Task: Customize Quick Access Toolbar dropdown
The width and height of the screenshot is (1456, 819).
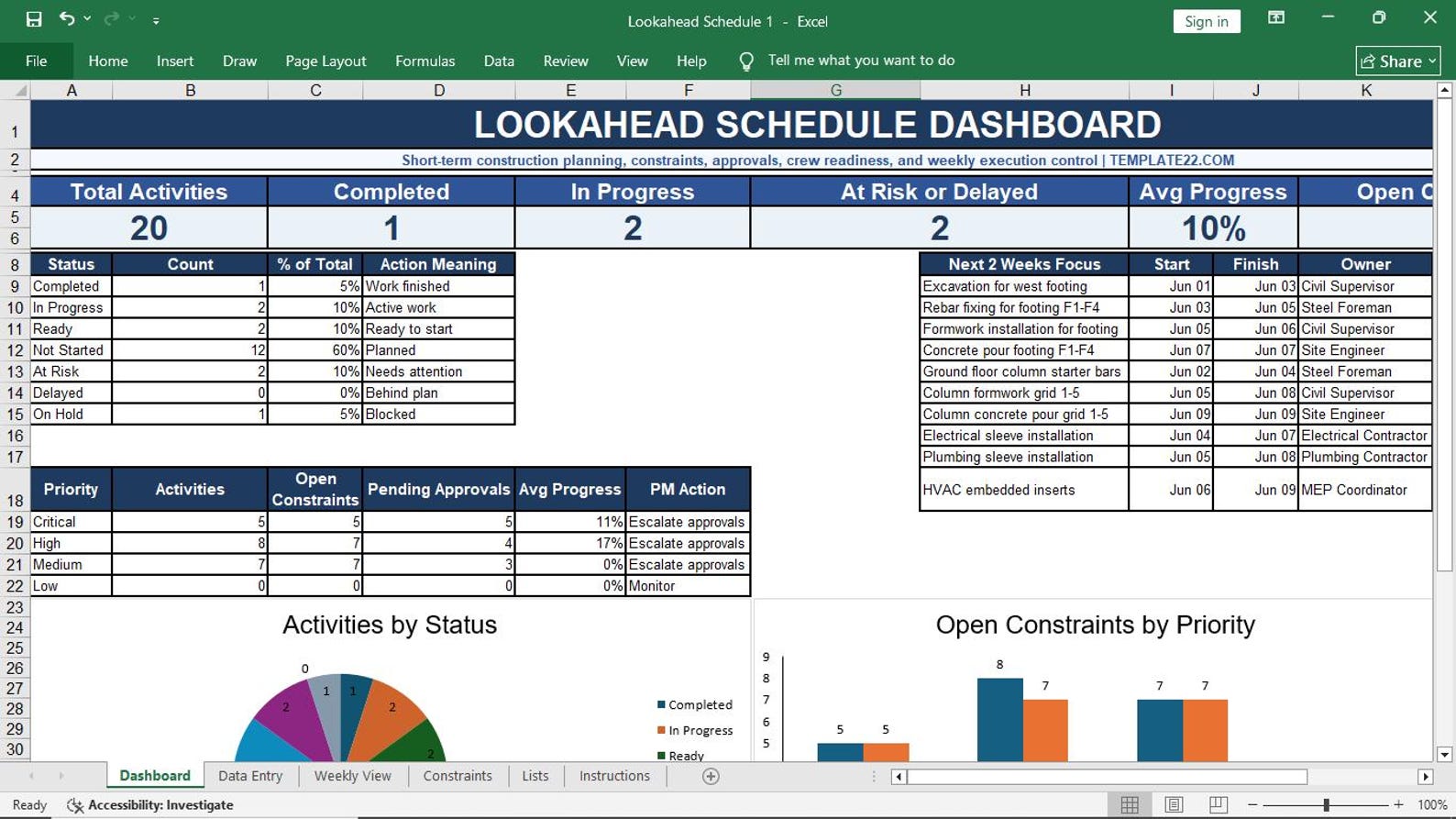Action: point(156,20)
